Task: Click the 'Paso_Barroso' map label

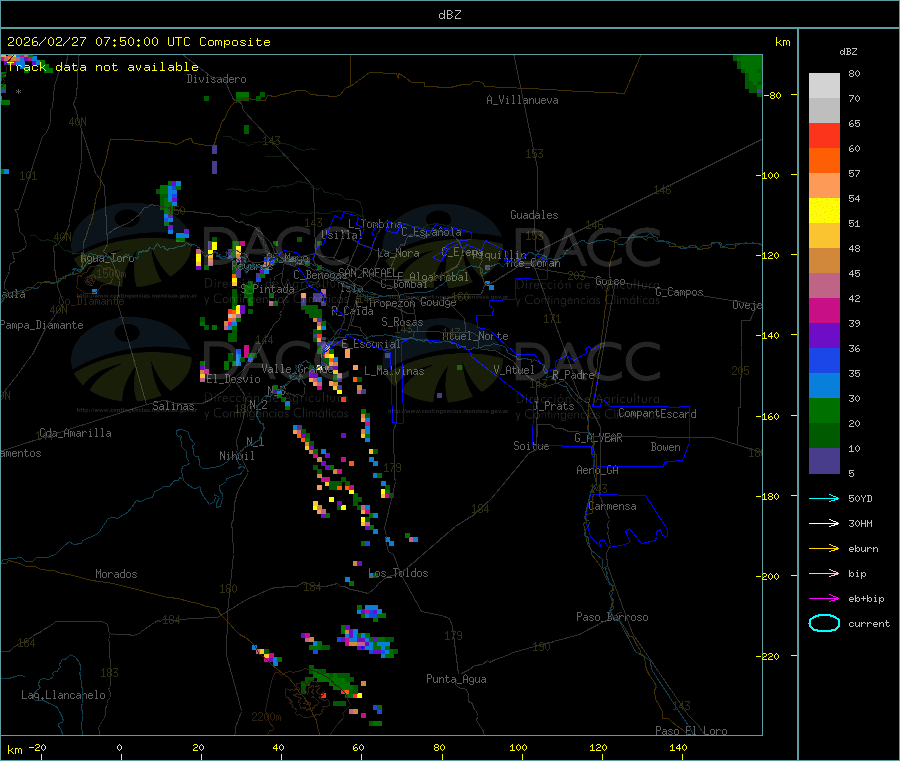Action: (x=612, y=617)
